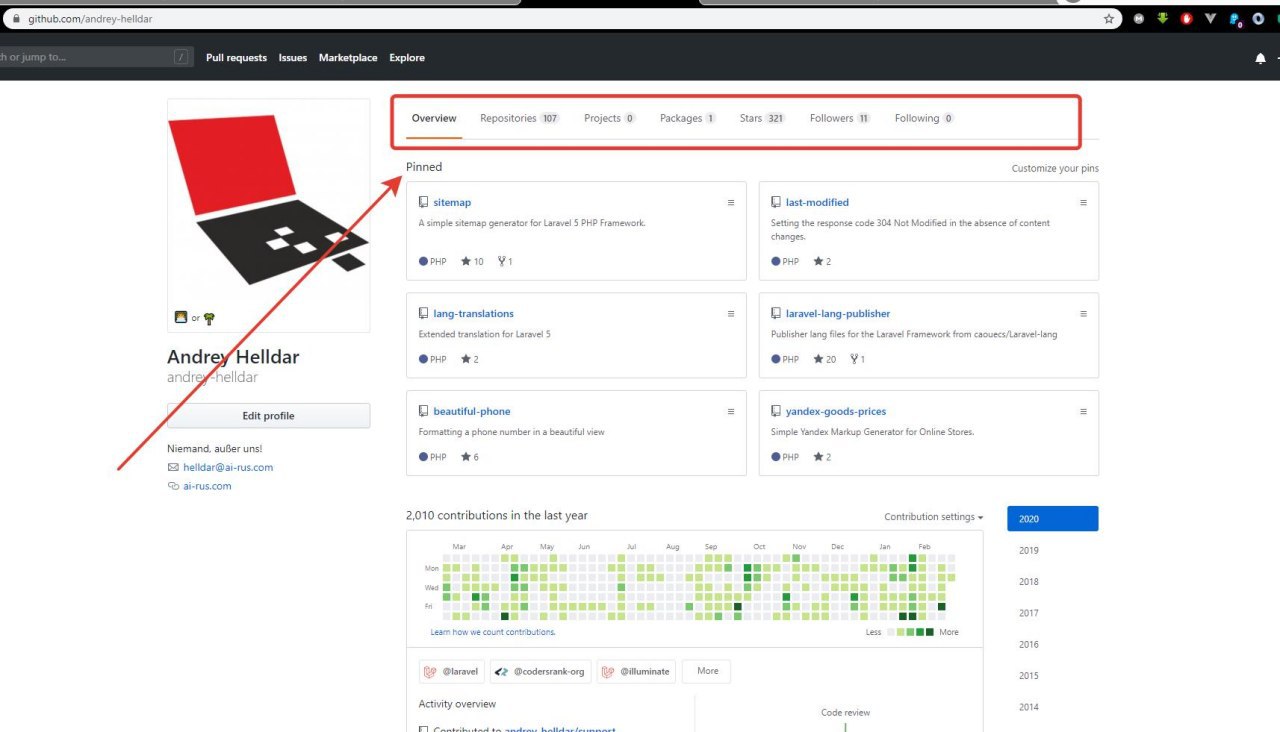Click the star count on sitemap
Image resolution: width=1280 pixels, height=732 pixels.
point(472,262)
